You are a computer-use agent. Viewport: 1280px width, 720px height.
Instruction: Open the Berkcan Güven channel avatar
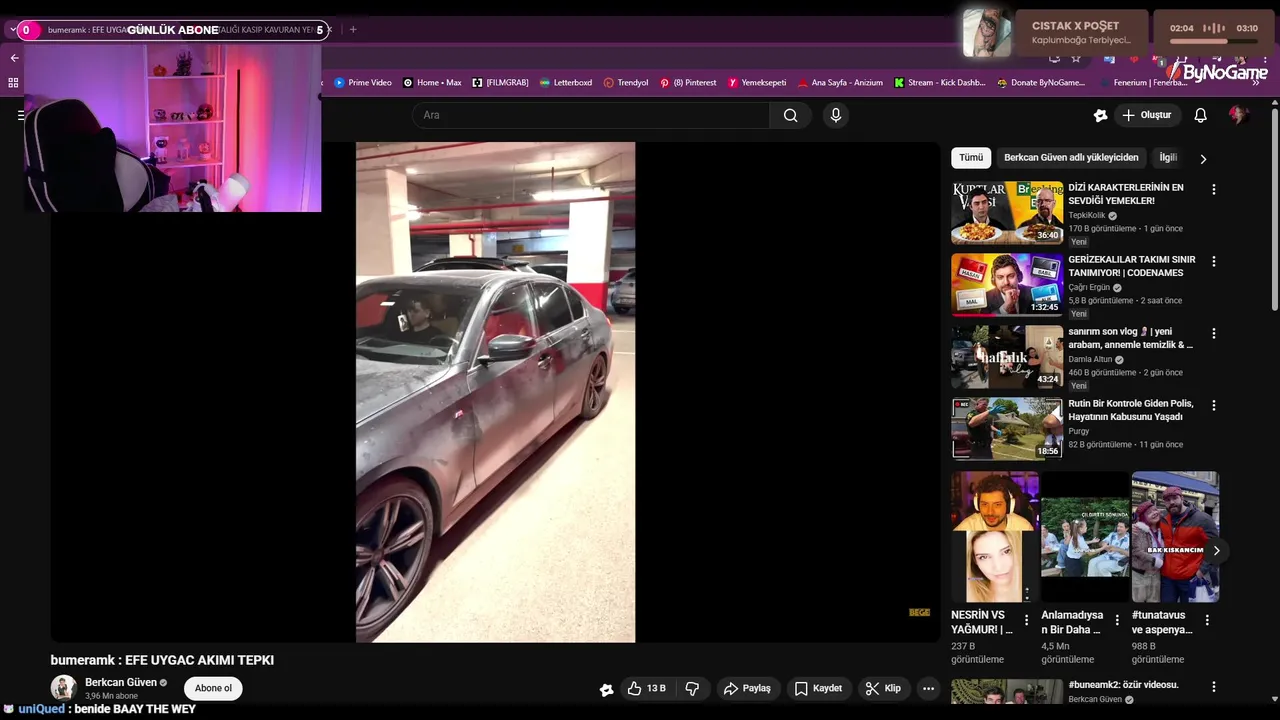pyautogui.click(x=64, y=688)
